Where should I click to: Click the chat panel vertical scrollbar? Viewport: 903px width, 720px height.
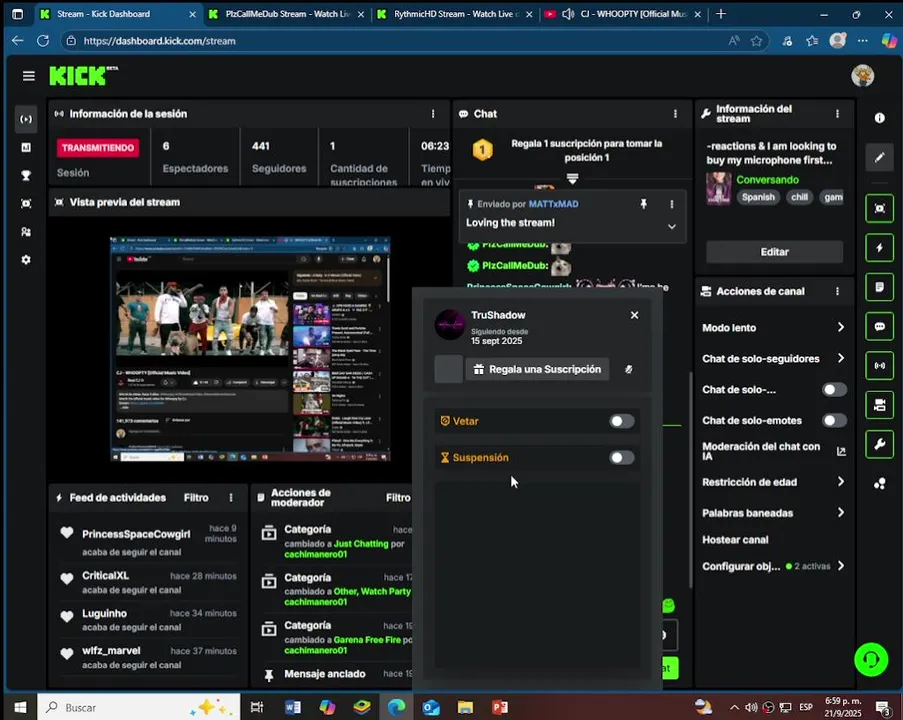pos(690,479)
